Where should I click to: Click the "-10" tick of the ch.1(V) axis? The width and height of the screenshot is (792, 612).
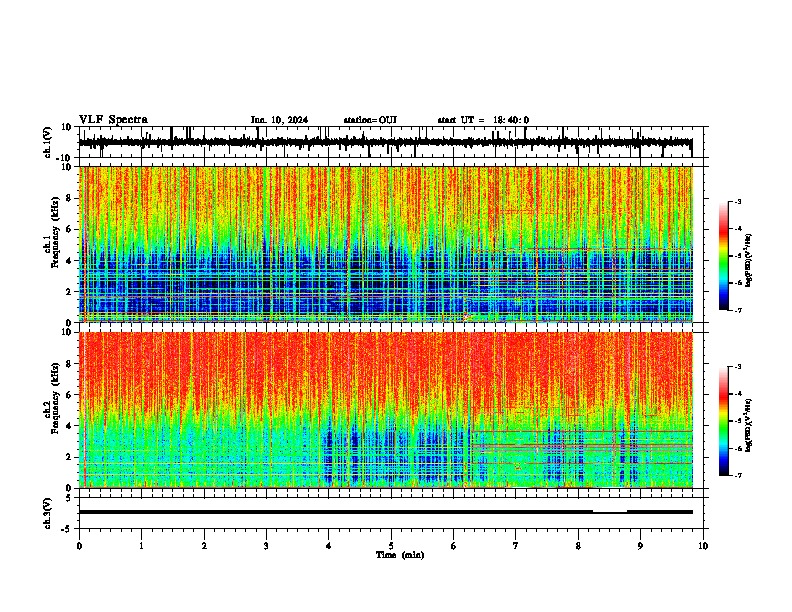65,158
